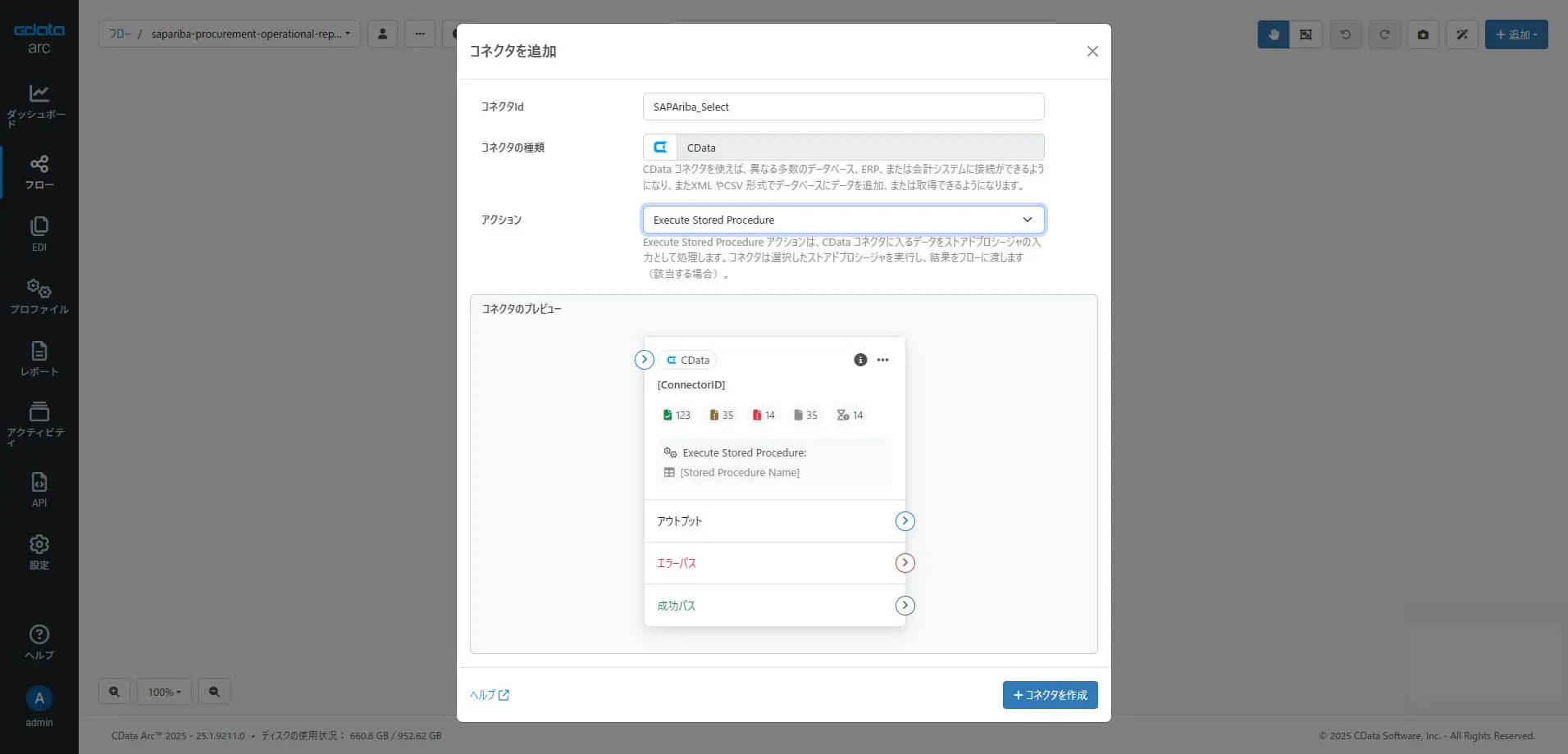Open the flow name dropdown in breadcrumb
The image size is (1568, 754).
click(250, 34)
